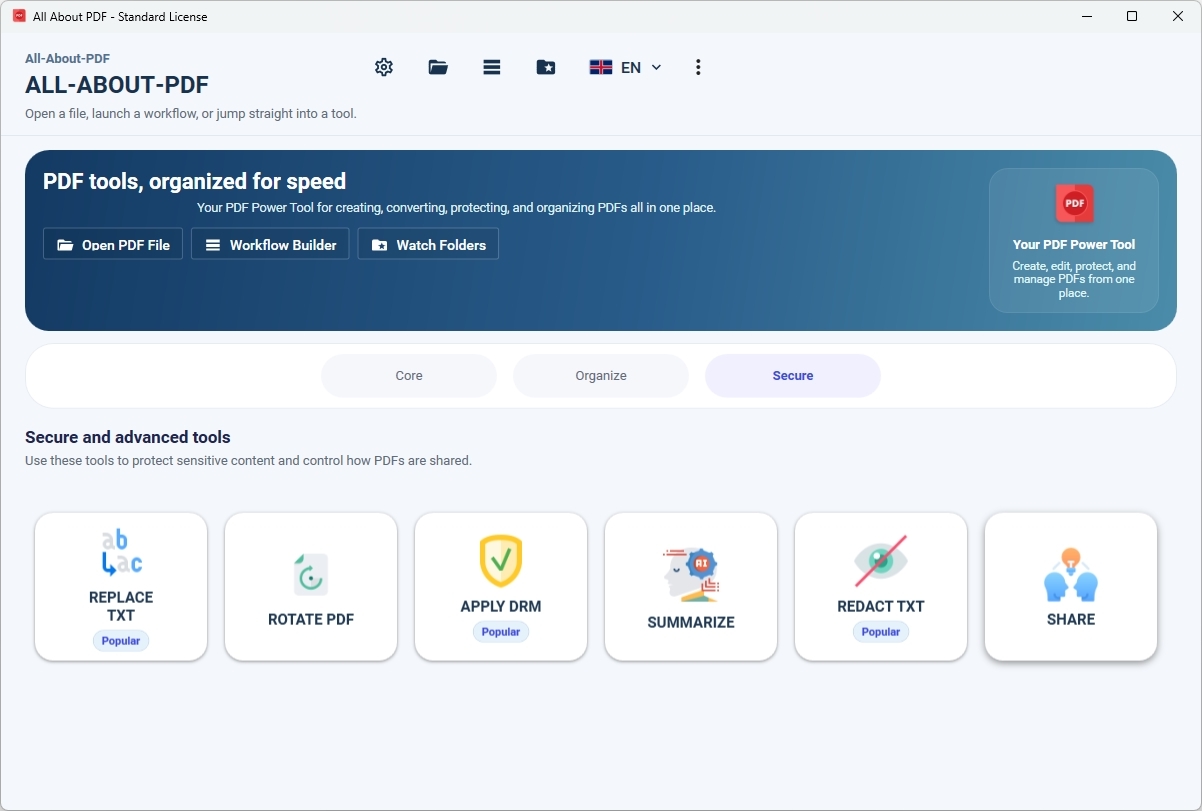Switch to the Core tab

[409, 376]
